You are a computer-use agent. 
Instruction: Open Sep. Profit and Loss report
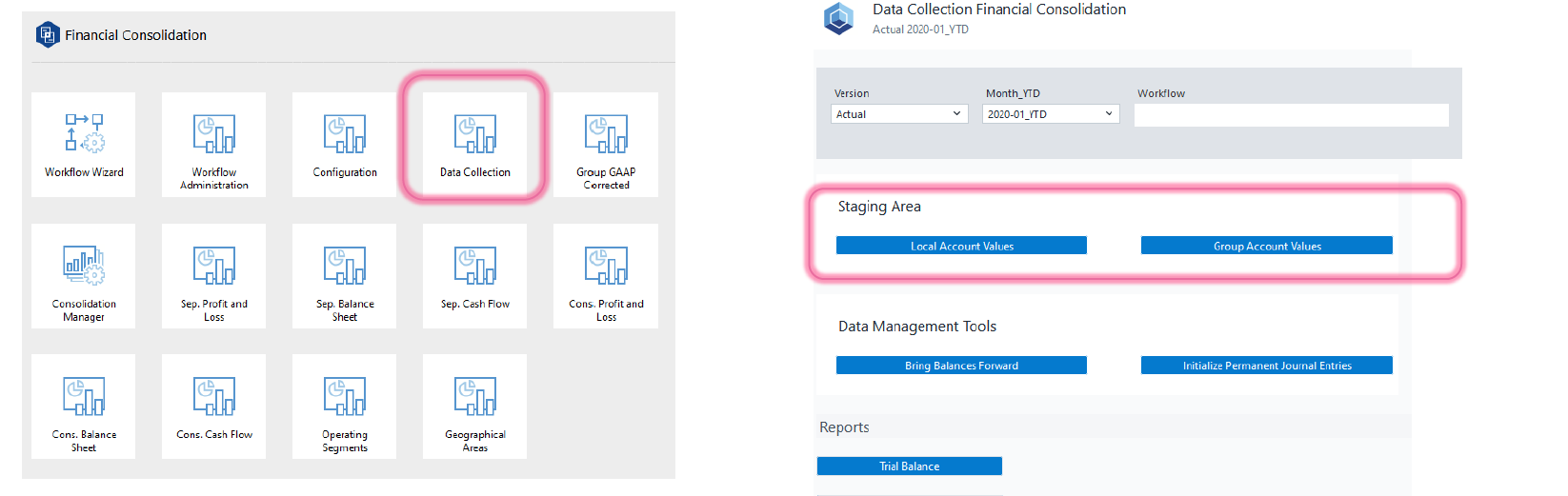pyautogui.click(x=214, y=275)
